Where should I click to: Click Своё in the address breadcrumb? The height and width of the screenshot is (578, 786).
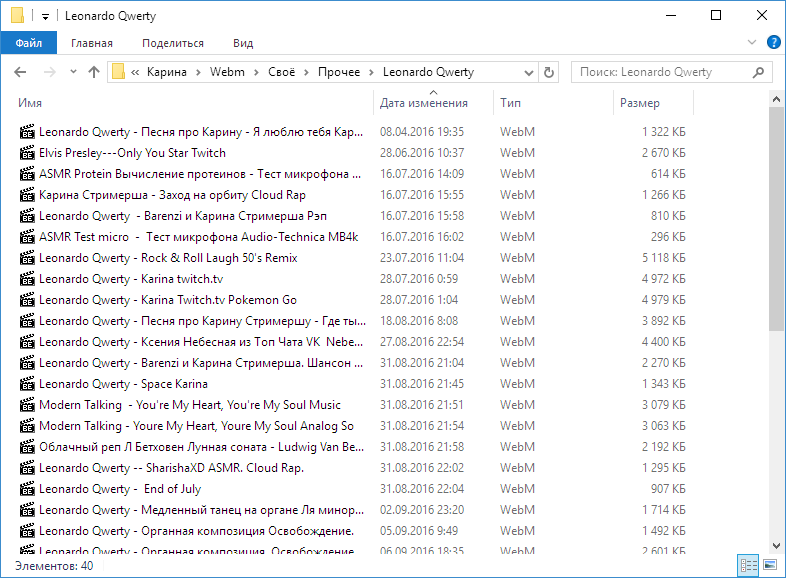[282, 72]
